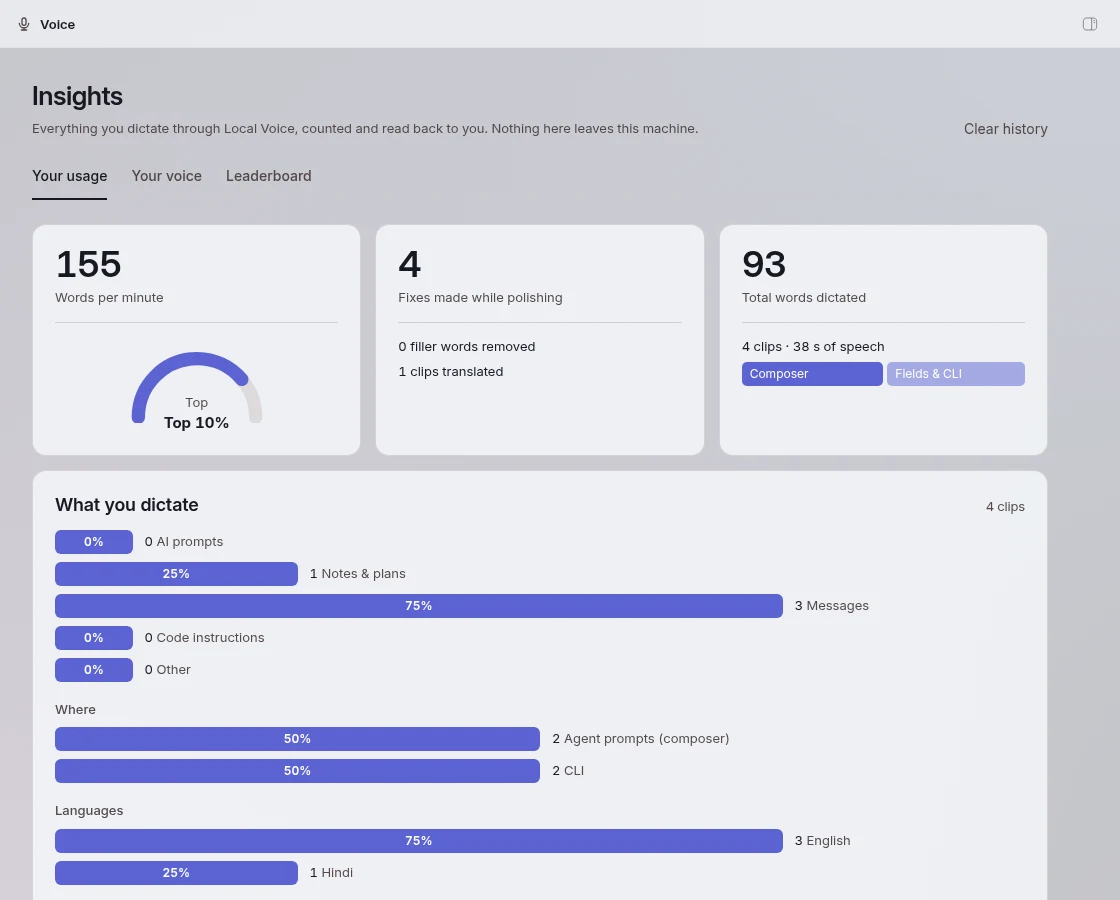Toggle the sidebar panel icon
The image size is (1120, 900).
[1089, 24]
